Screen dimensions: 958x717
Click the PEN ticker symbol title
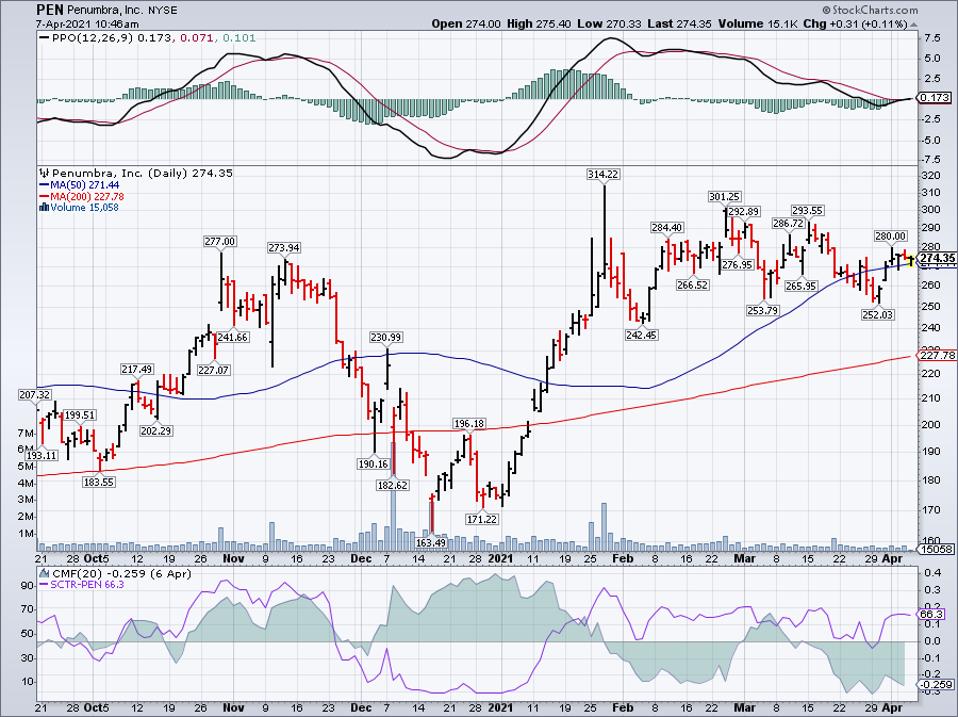pos(49,9)
